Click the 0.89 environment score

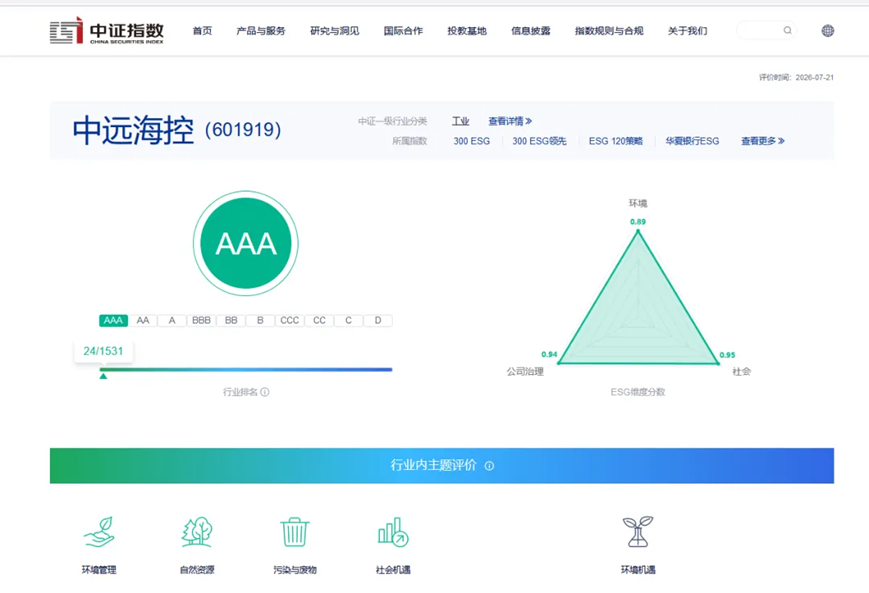(x=638, y=222)
